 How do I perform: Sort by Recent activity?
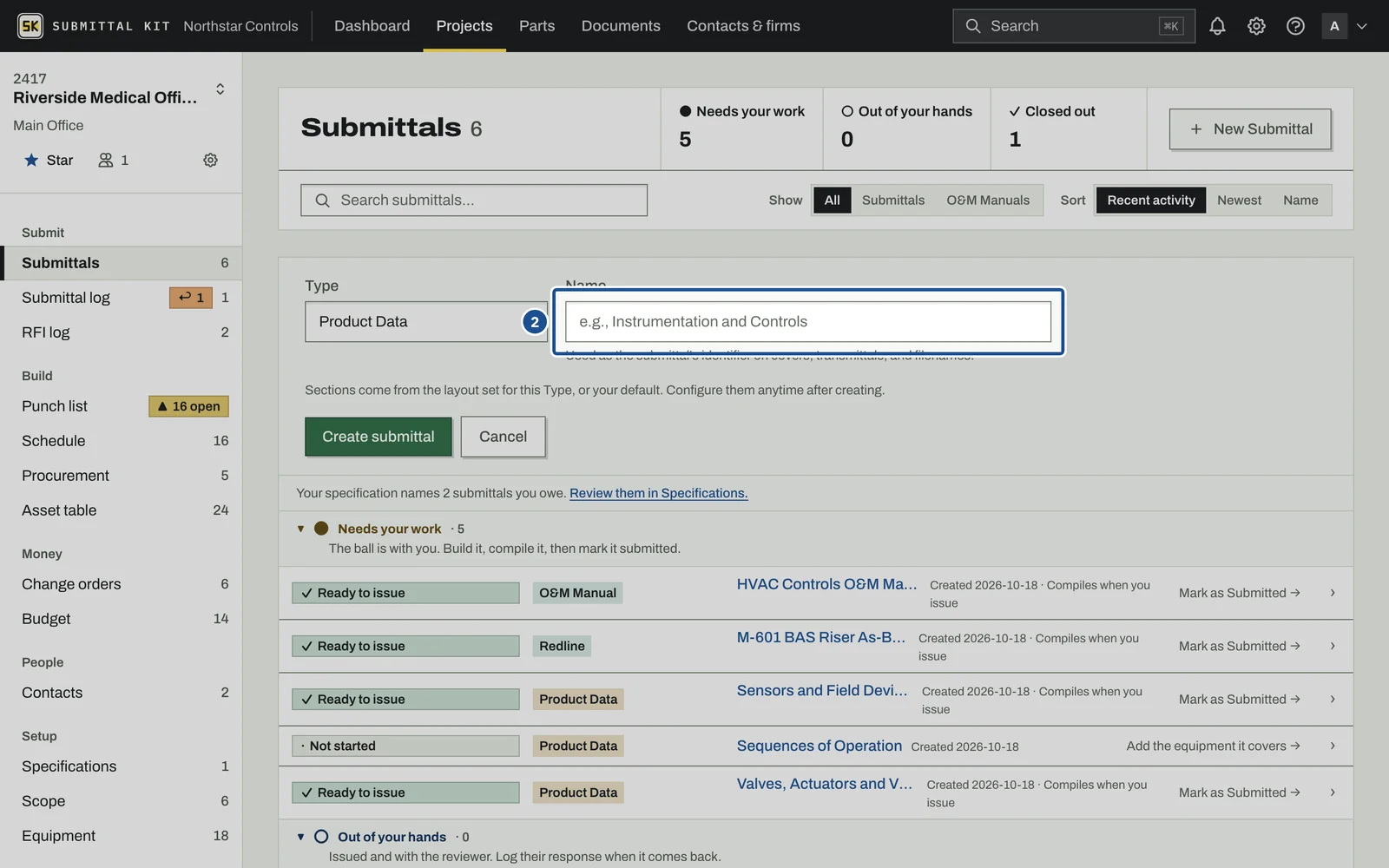[x=1151, y=201]
